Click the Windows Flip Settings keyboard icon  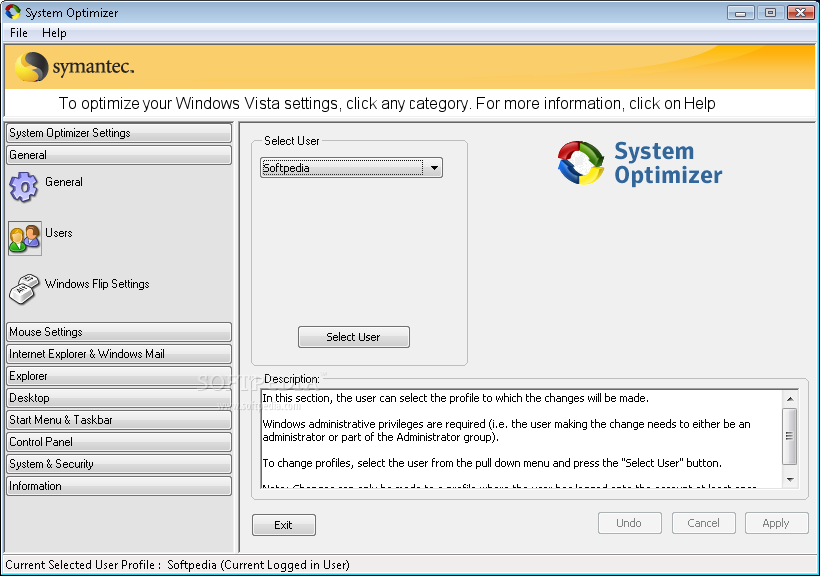click(24, 288)
